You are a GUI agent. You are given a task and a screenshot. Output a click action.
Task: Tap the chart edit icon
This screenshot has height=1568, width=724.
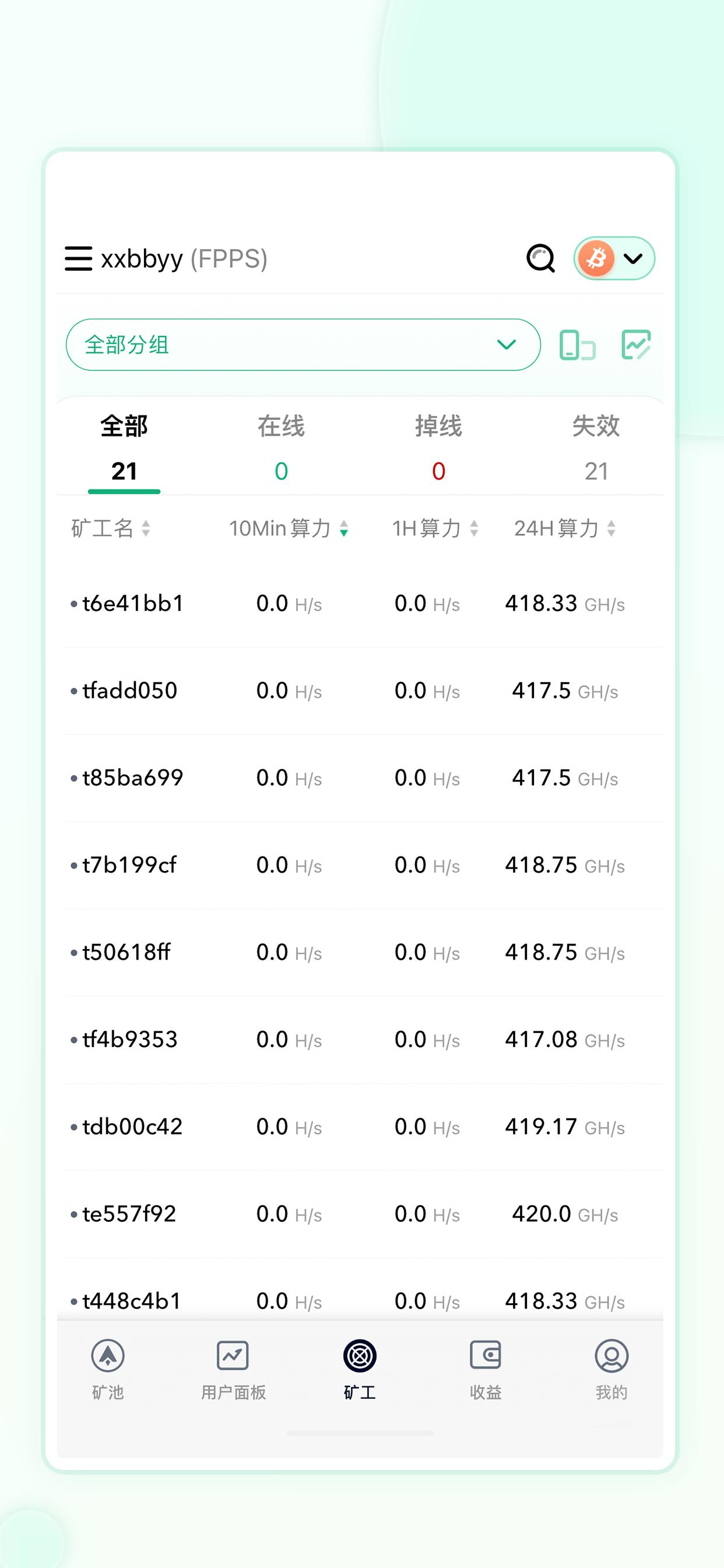pos(637,345)
